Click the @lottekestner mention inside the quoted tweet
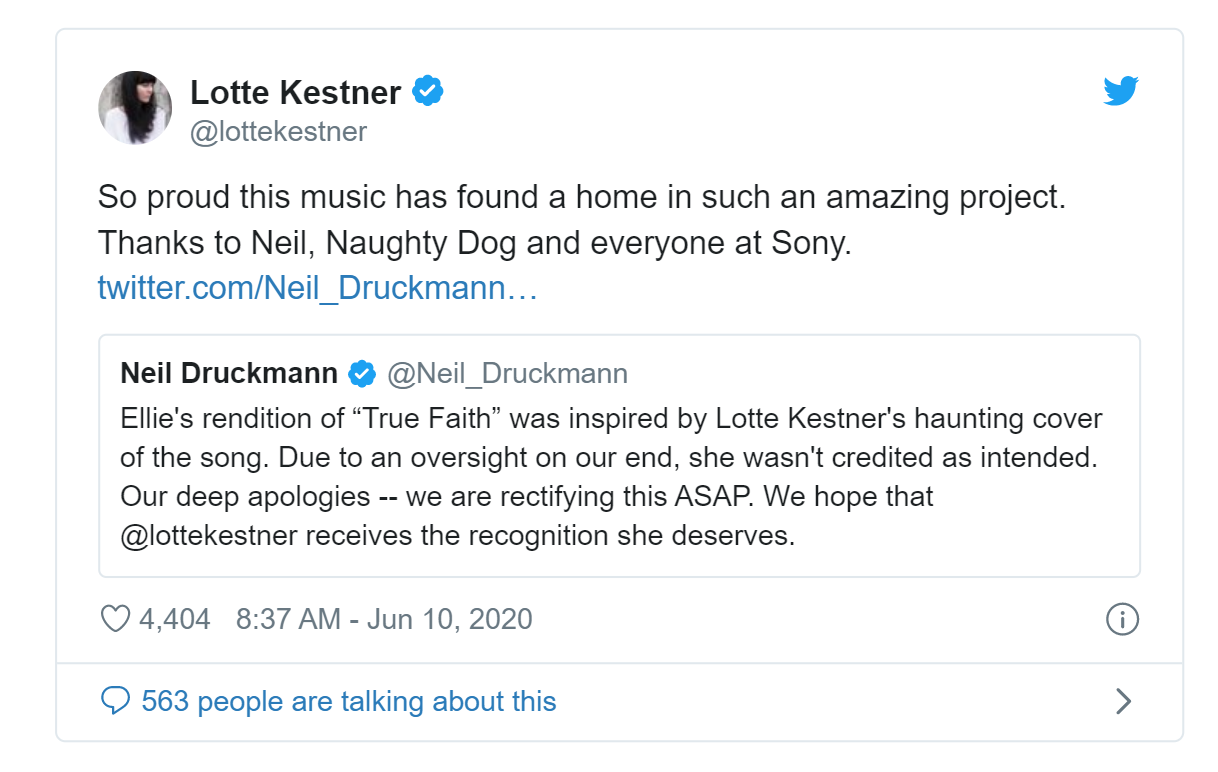The image size is (1218, 772). [x=209, y=536]
